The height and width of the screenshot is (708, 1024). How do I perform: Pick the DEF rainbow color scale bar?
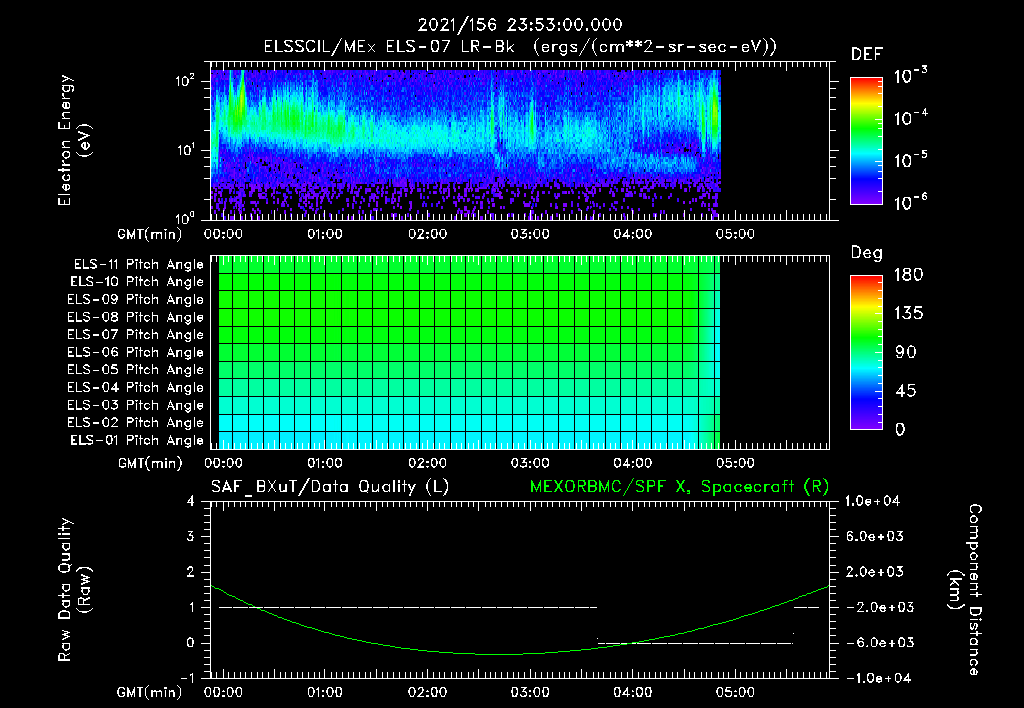(867, 141)
